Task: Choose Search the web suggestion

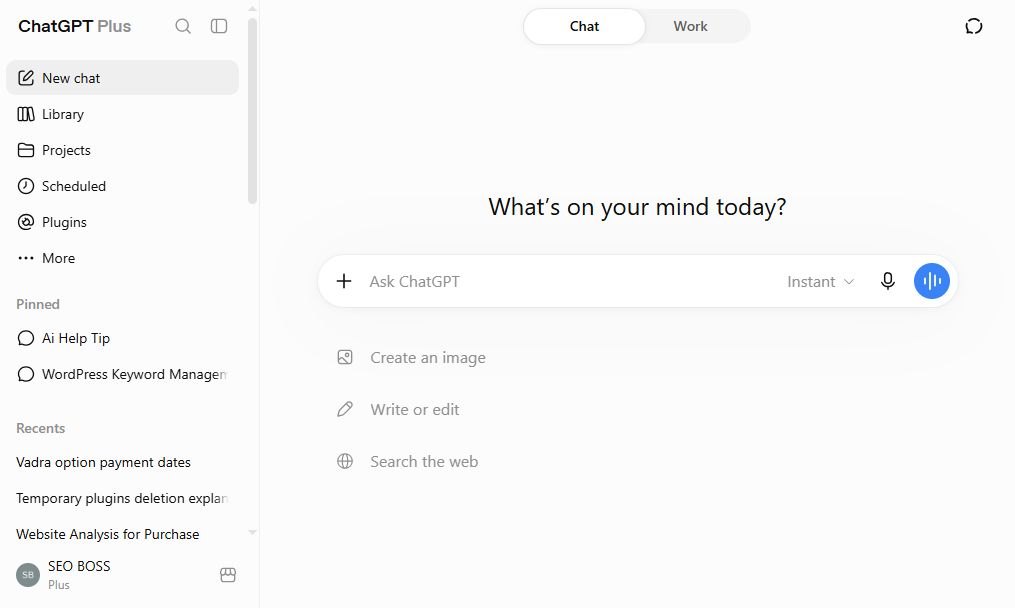Action: click(408, 461)
